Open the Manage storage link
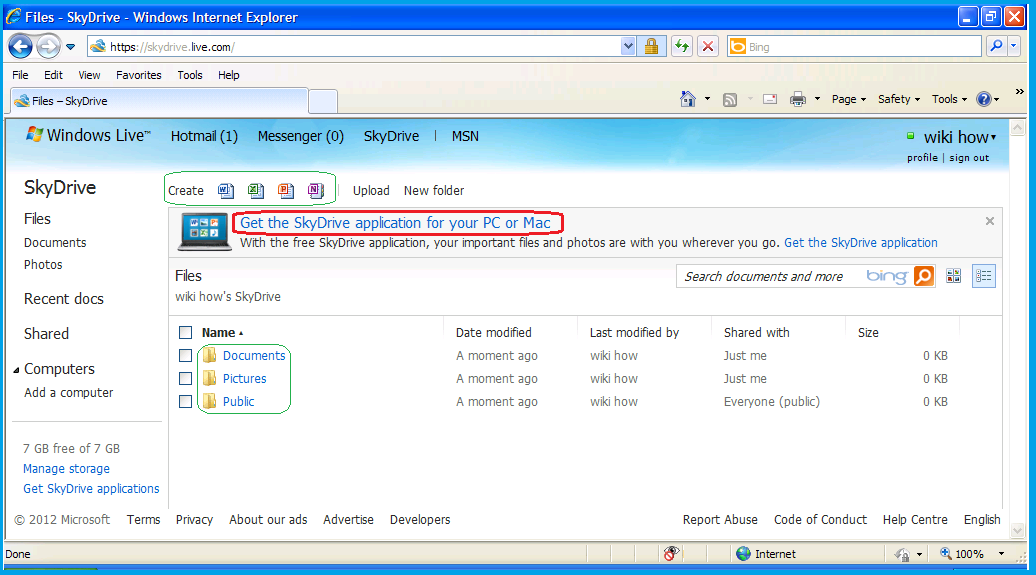 tap(66, 469)
